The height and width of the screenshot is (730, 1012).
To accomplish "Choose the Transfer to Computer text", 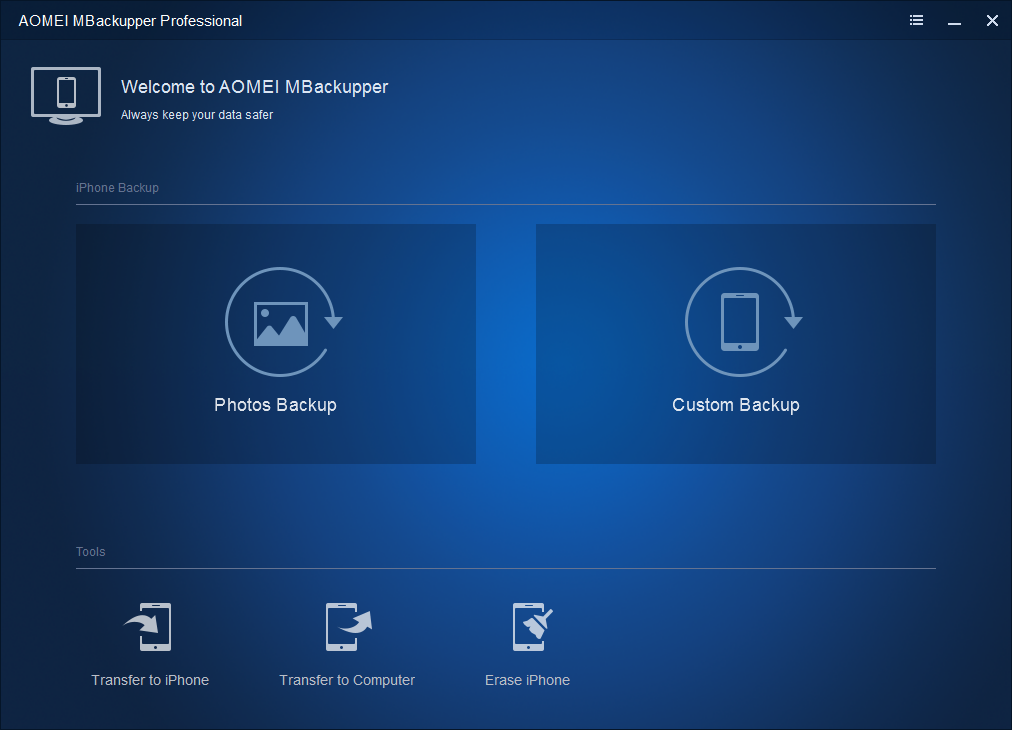I will [347, 680].
